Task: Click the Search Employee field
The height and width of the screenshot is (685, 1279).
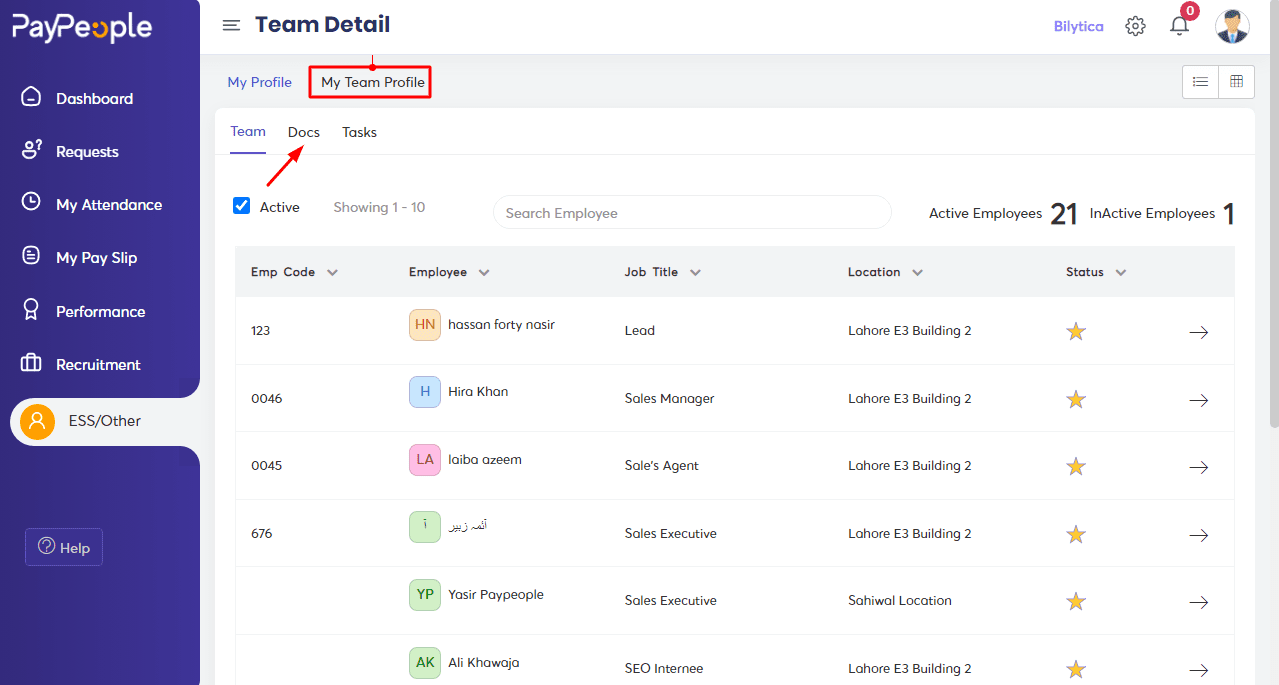Action: (692, 212)
